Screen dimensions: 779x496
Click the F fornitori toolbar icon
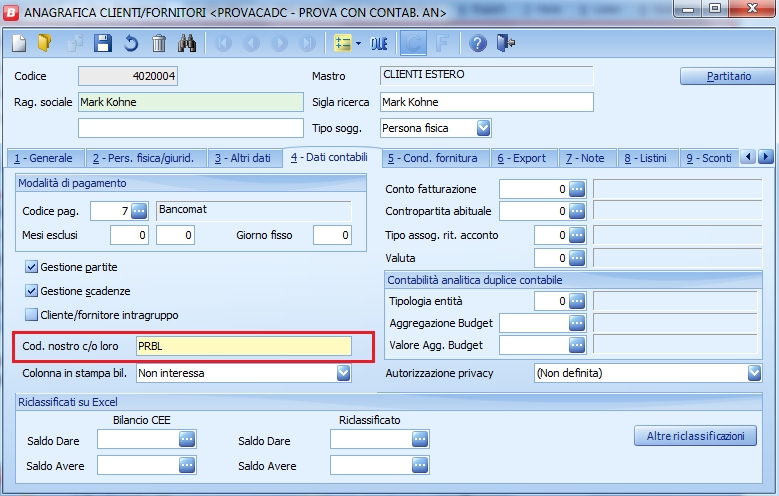[442, 43]
